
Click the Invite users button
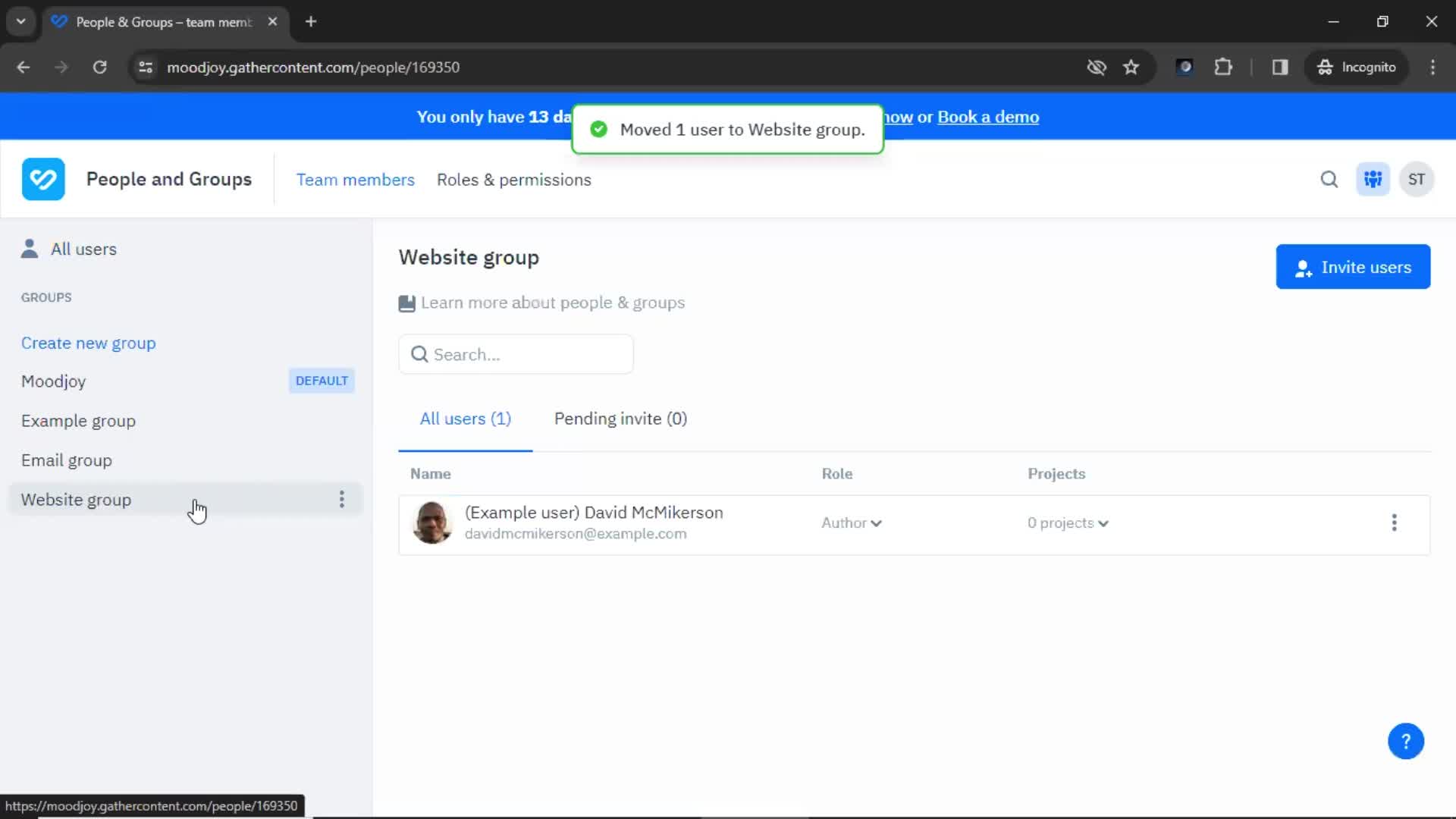[x=1353, y=267]
